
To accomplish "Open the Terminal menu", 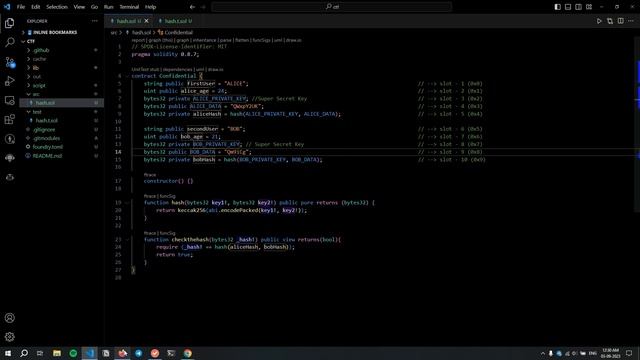I will click(x=129, y=7).
